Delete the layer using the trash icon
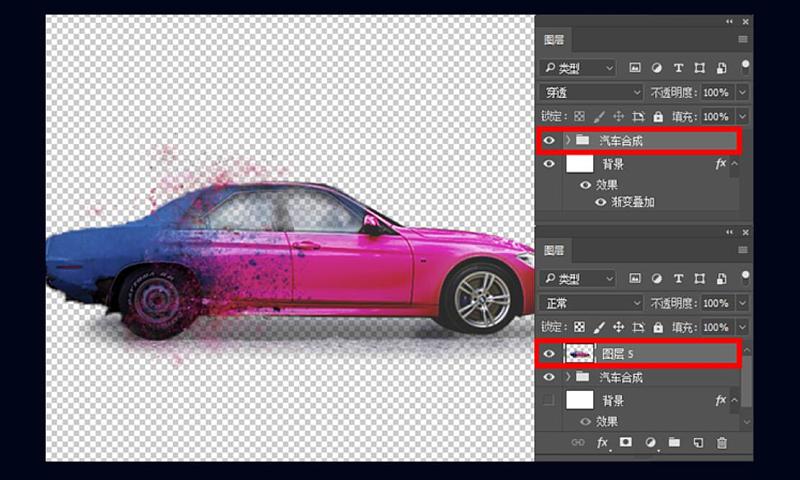Image resolution: width=800 pixels, height=480 pixels. point(722,442)
